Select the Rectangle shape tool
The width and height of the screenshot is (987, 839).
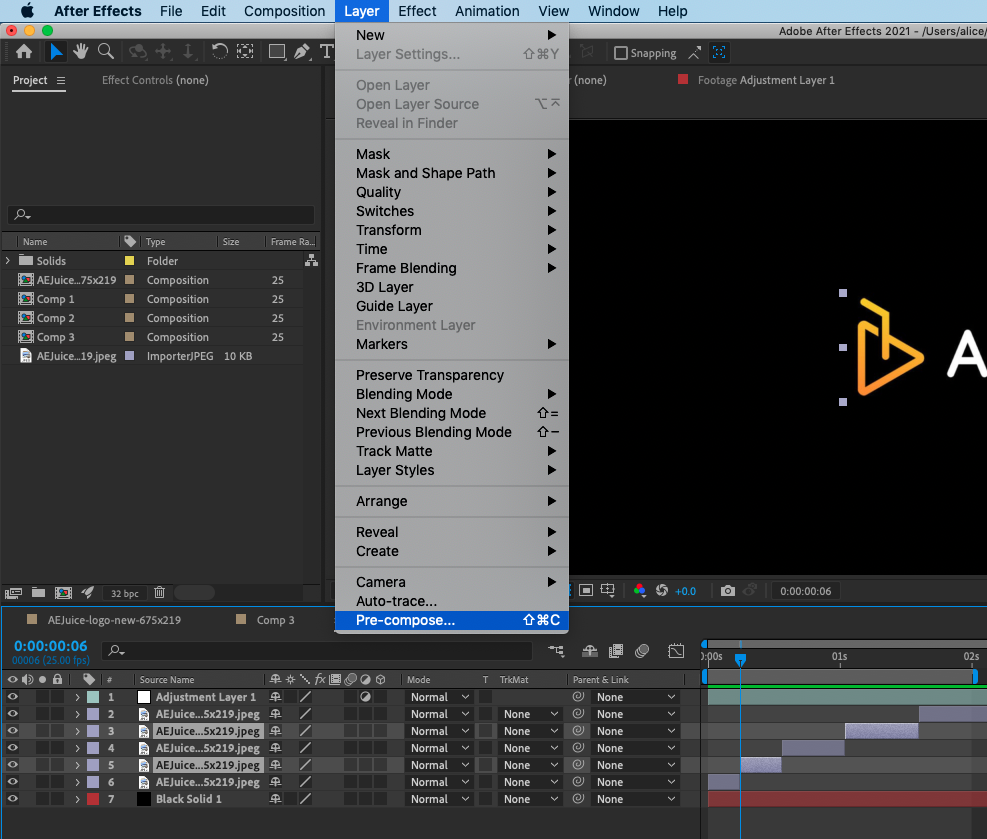coord(277,52)
